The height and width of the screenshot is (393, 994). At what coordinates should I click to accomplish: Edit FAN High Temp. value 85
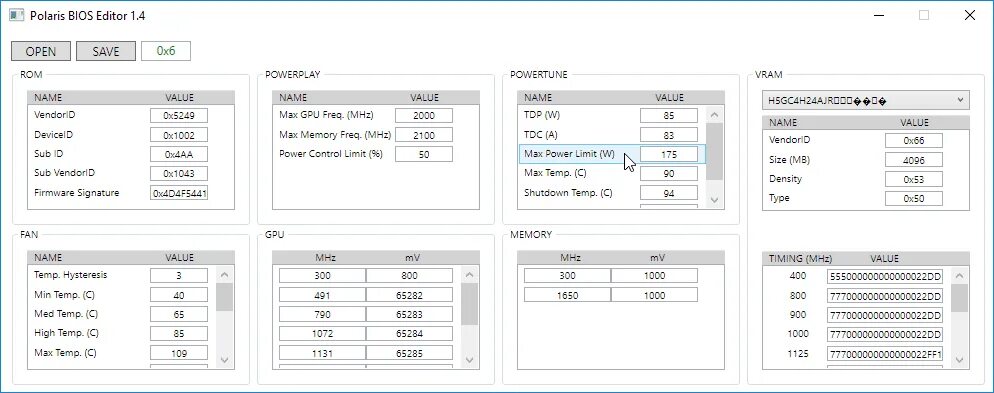click(x=179, y=333)
